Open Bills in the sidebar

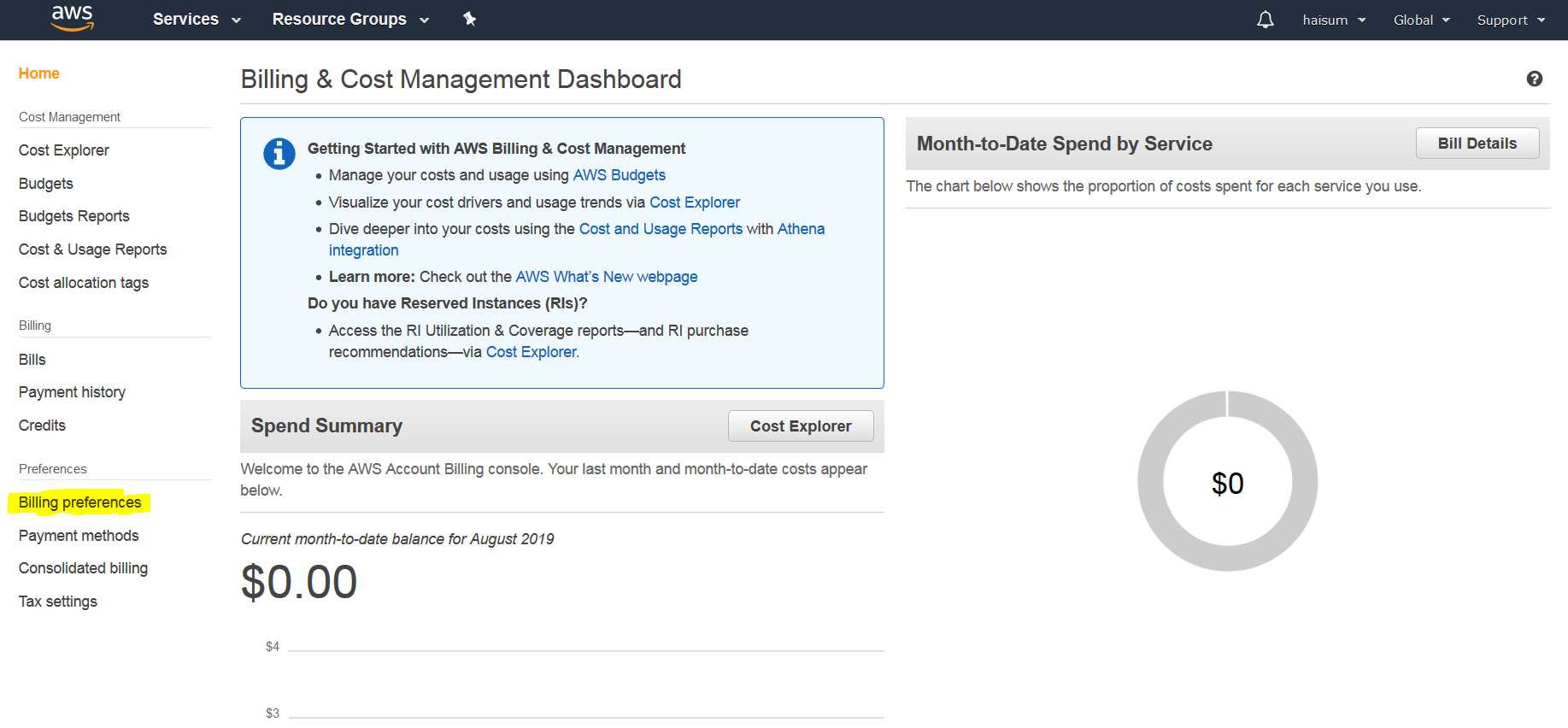pyautogui.click(x=32, y=360)
